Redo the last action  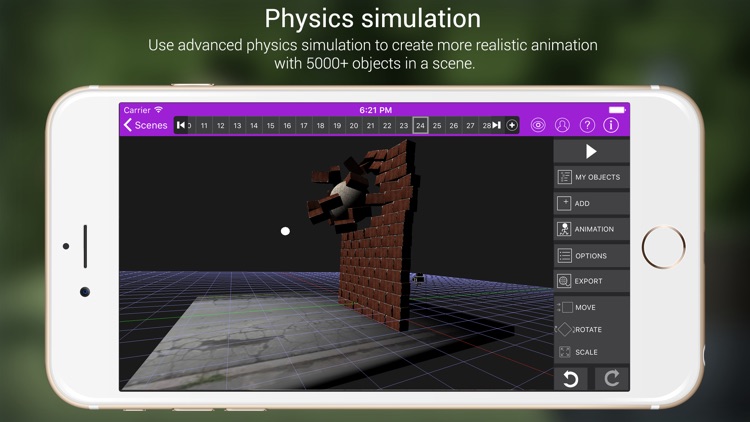pos(612,378)
